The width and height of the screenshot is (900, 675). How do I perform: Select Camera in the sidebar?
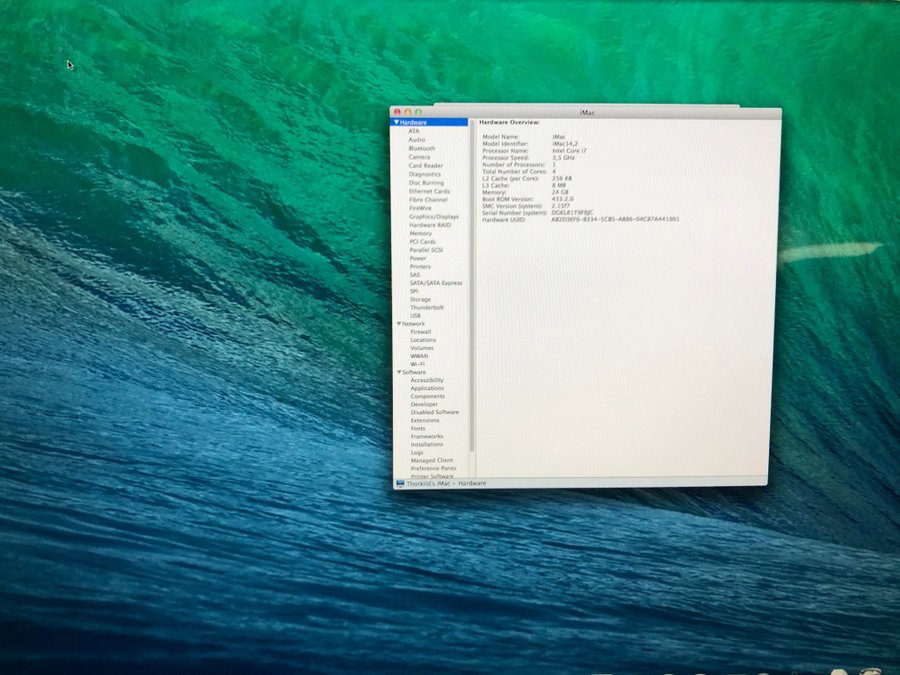(x=419, y=157)
